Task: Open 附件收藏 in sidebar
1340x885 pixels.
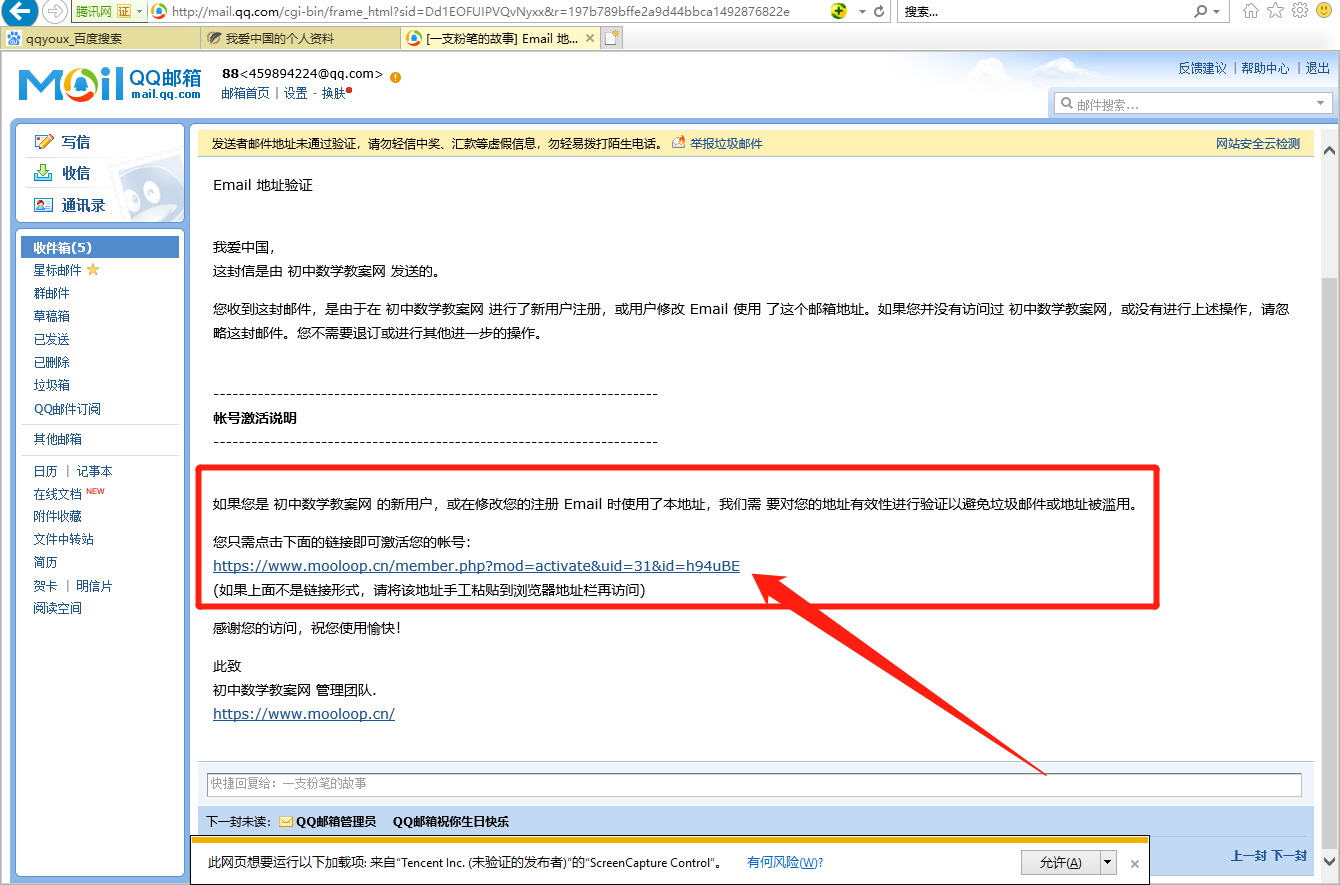Action: (58, 516)
